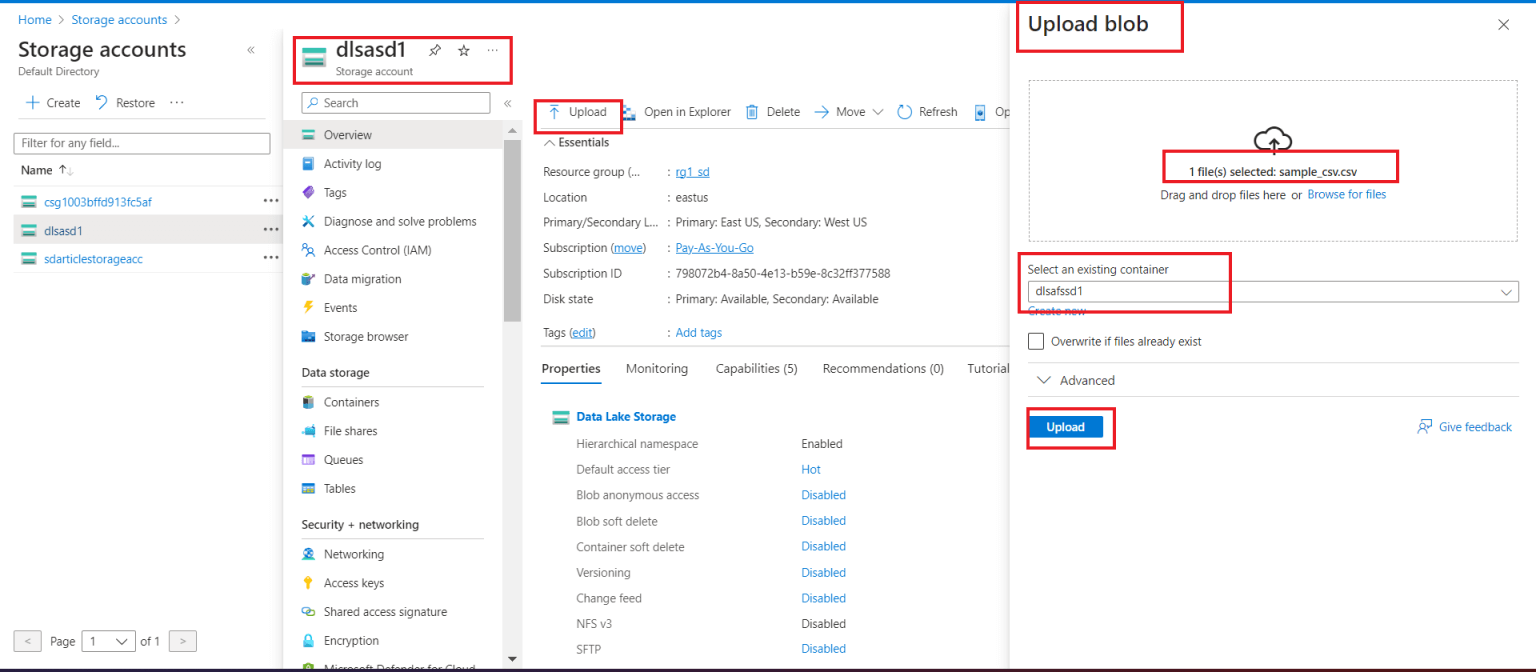This screenshot has height=672, width=1536.
Task: Click Create storage account button
Action: [53, 103]
